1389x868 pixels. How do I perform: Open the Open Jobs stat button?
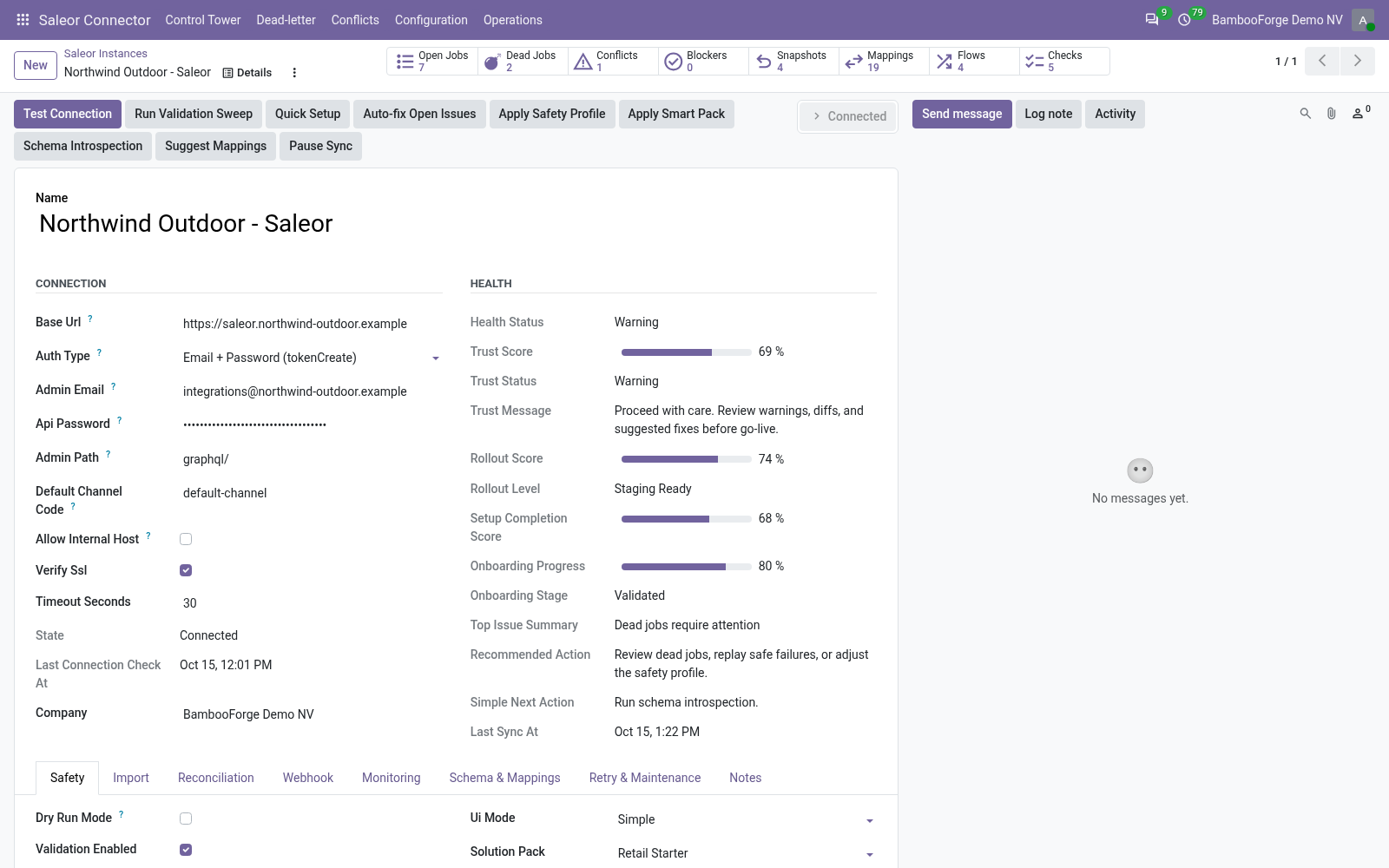point(432,61)
